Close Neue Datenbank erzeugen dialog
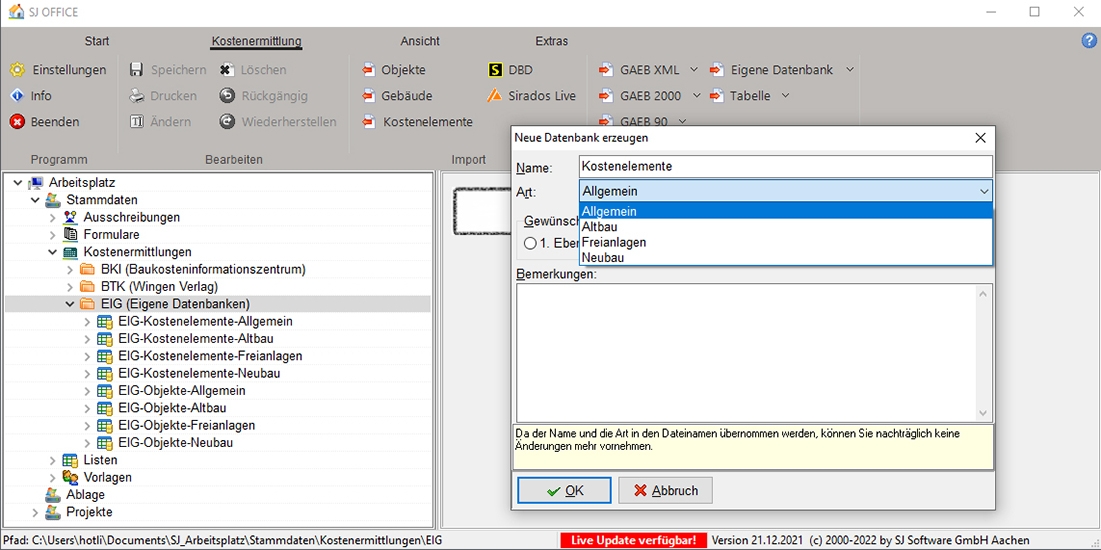This screenshot has width=1101, height=550. 980,138
